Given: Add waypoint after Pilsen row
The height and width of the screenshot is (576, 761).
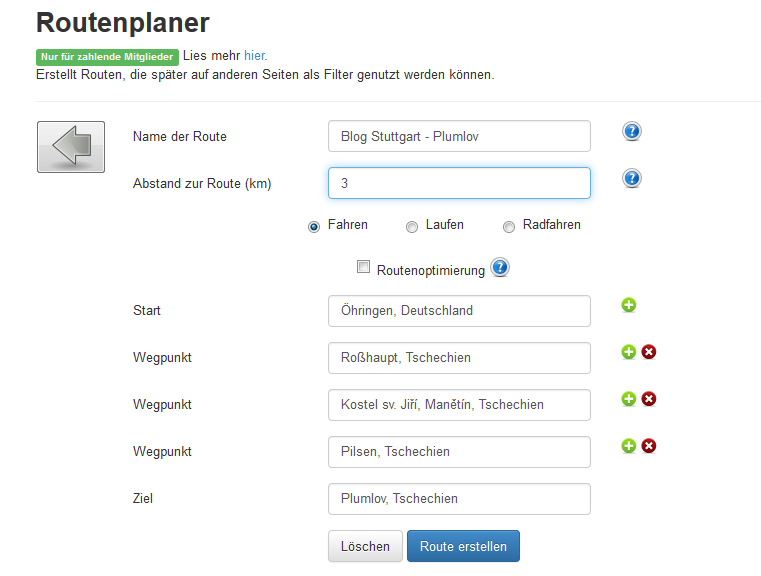Looking at the screenshot, I should [629, 446].
